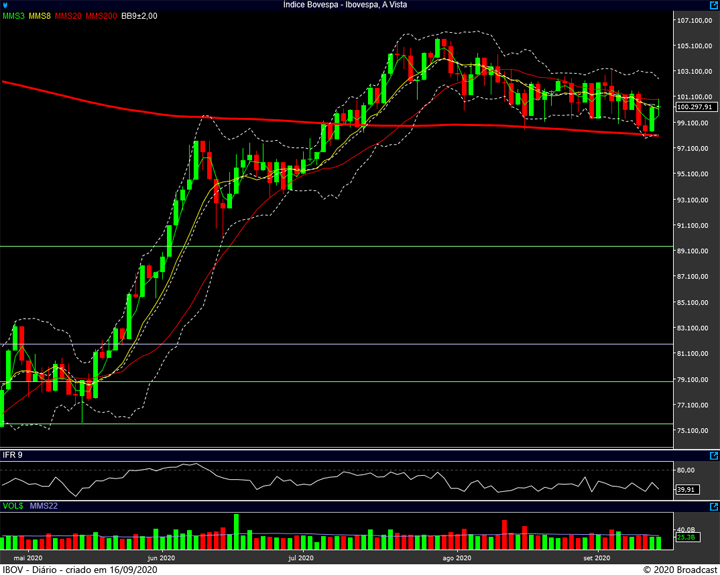Screen dimensions: 720x575
Task: Click the IFR value tag 39,91
Action: 687,490
